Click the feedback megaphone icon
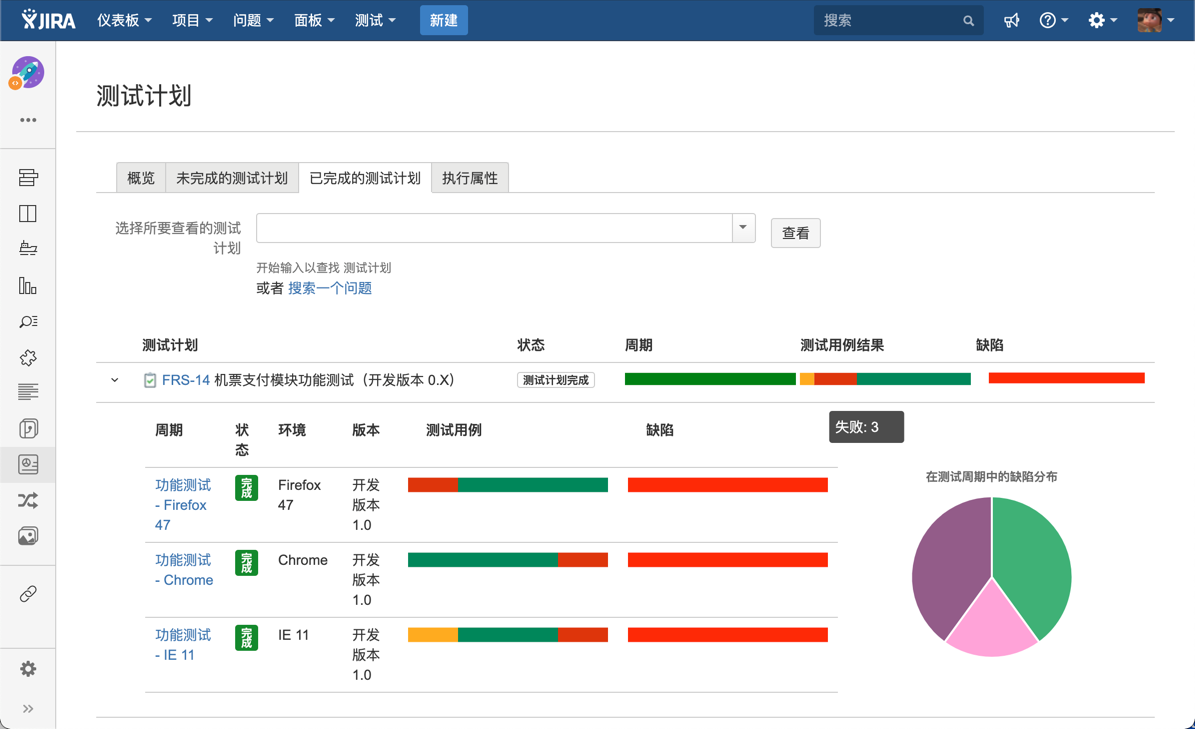The image size is (1195, 729). (1012, 20)
